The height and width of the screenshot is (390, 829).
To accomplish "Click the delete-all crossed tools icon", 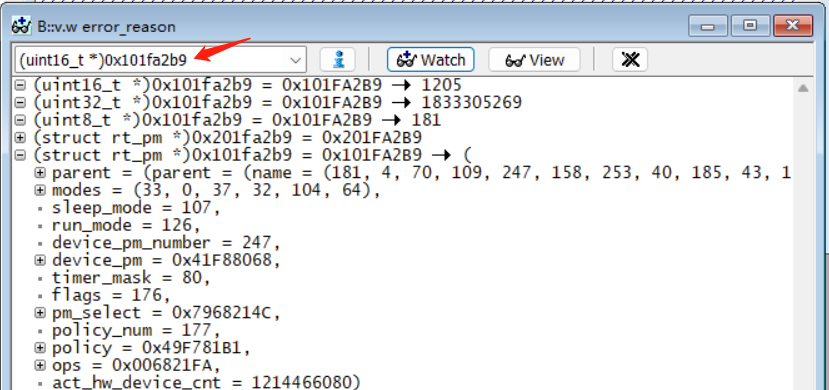I will click(630, 60).
